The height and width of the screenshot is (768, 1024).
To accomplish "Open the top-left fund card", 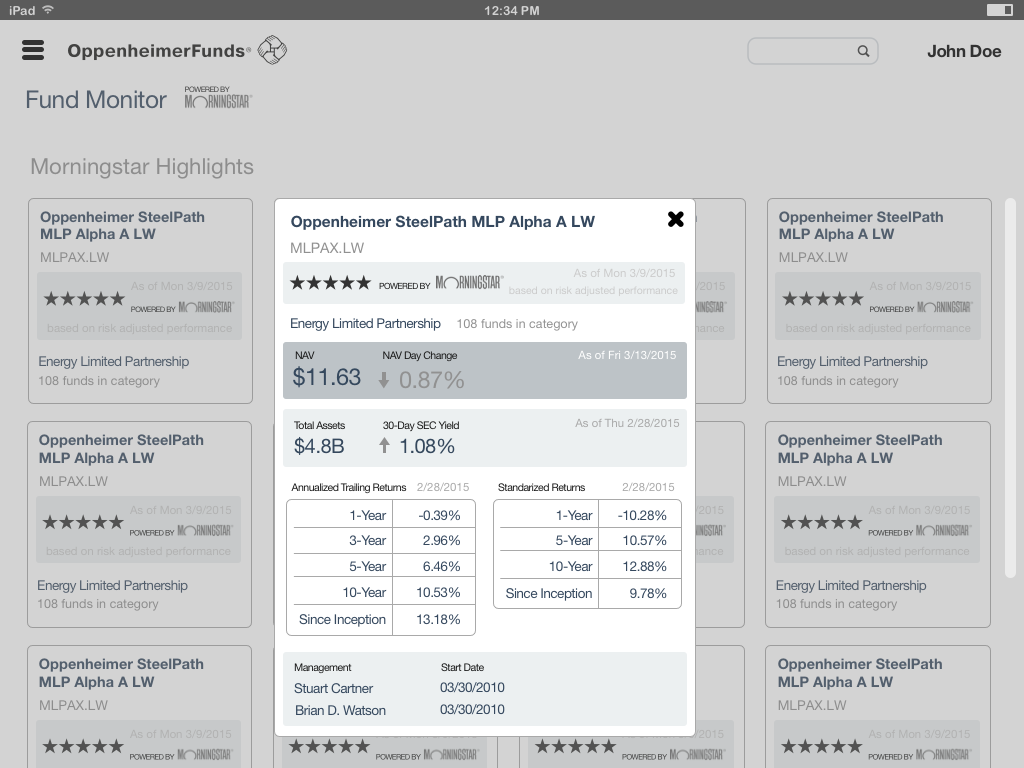I will (140, 301).
